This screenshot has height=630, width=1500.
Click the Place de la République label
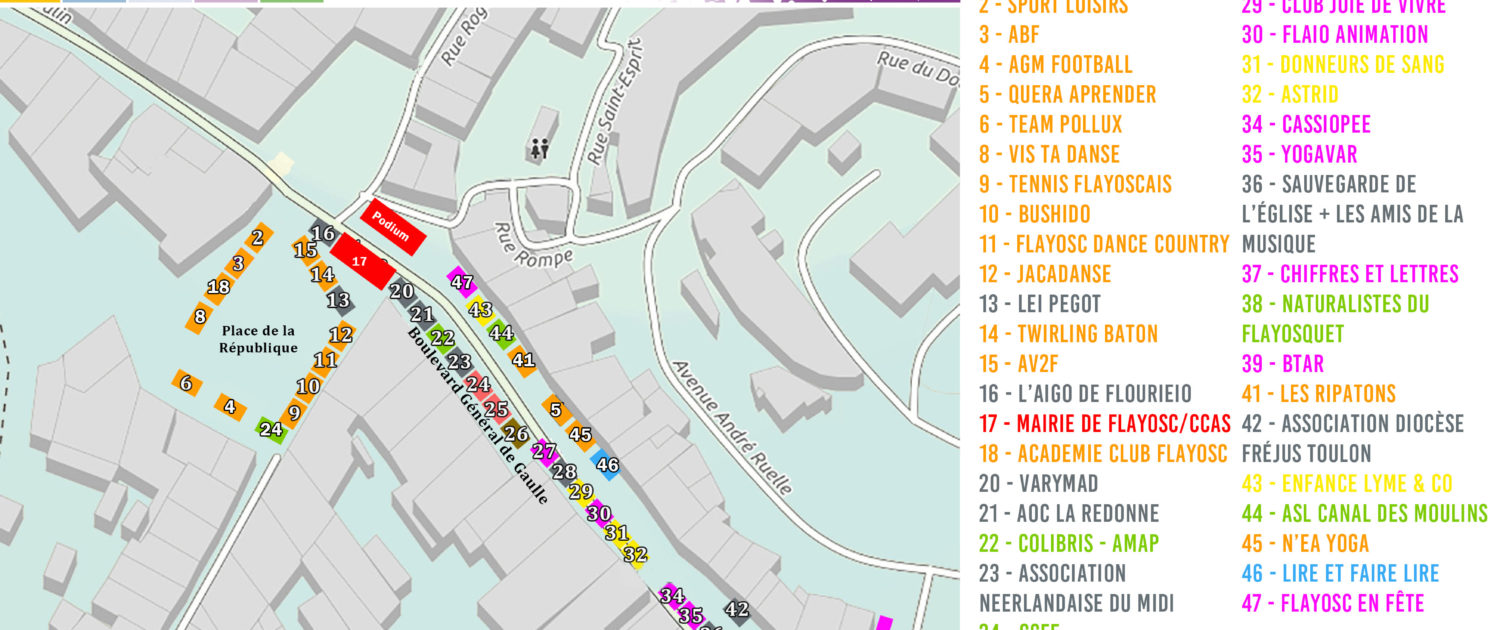point(259,339)
